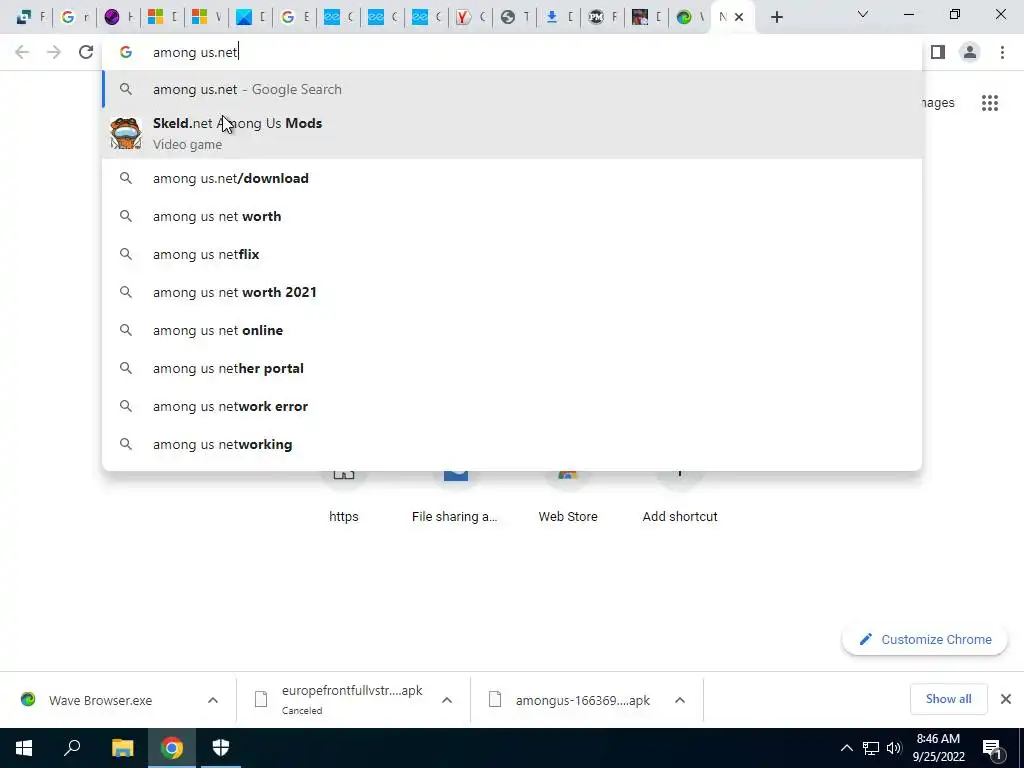Close the downloads bar

tap(1006, 699)
